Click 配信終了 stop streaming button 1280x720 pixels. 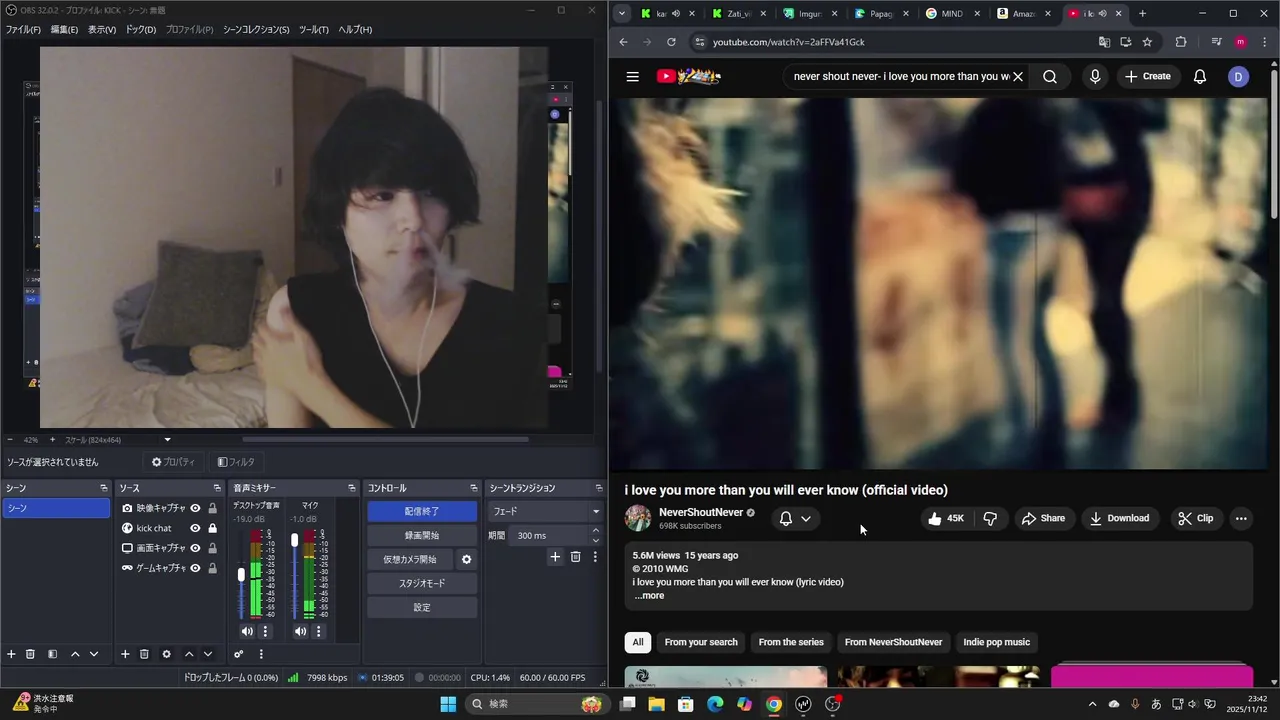[x=422, y=511]
